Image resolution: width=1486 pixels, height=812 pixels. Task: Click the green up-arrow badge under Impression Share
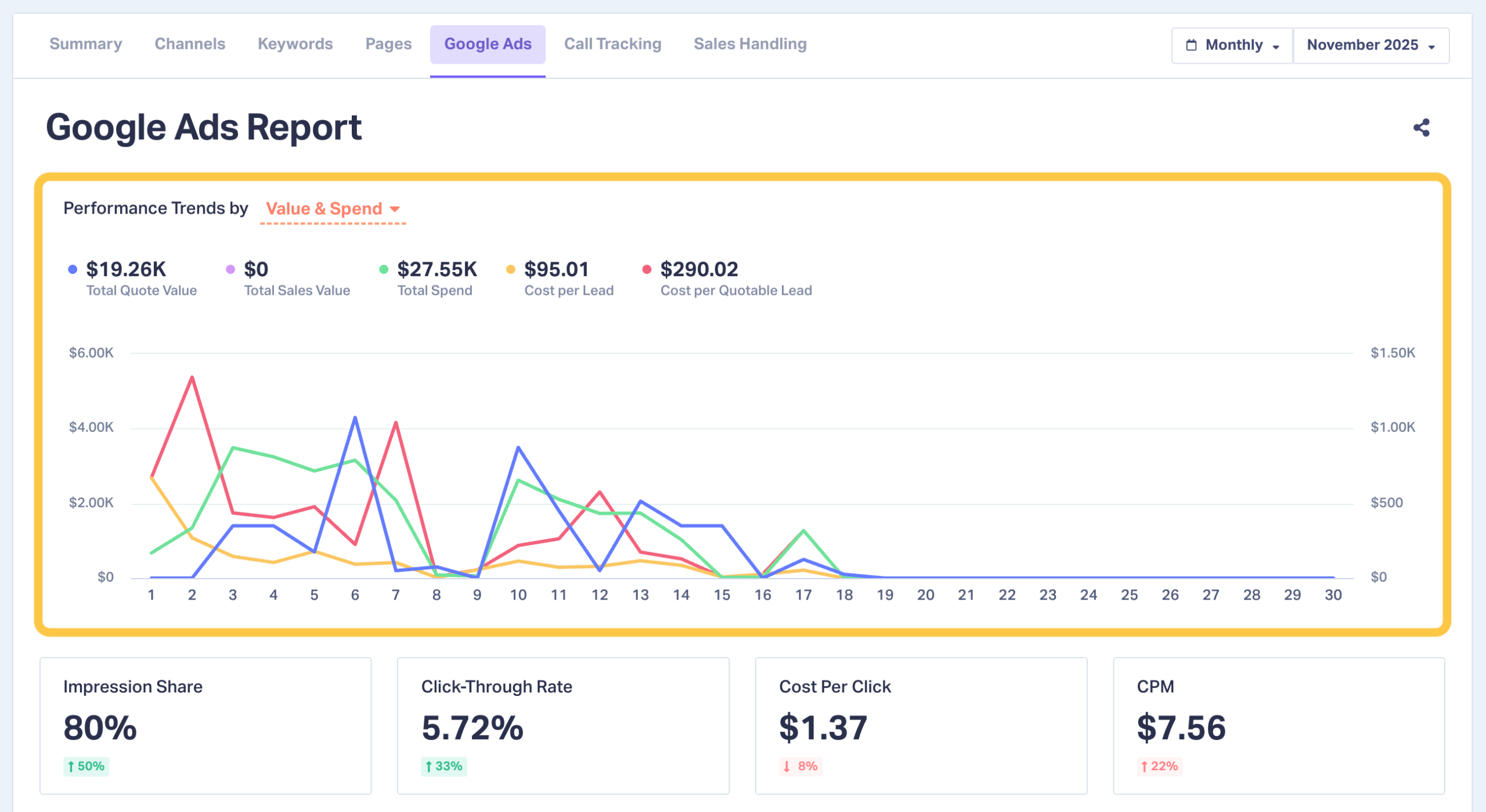86,766
